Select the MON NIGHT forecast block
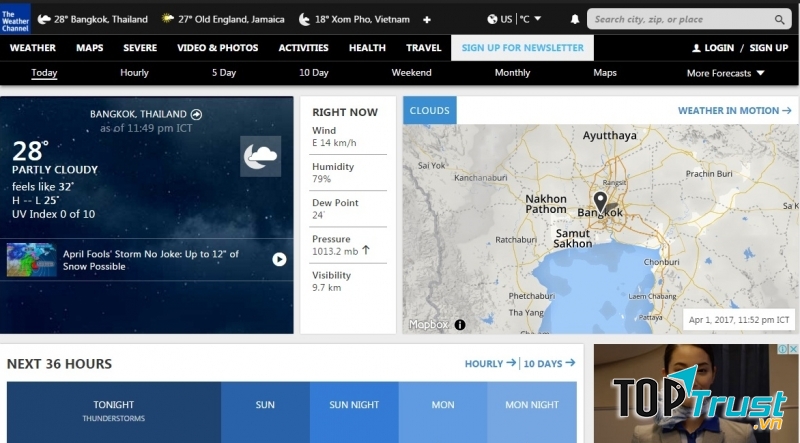The width and height of the screenshot is (800, 443). coord(532,412)
